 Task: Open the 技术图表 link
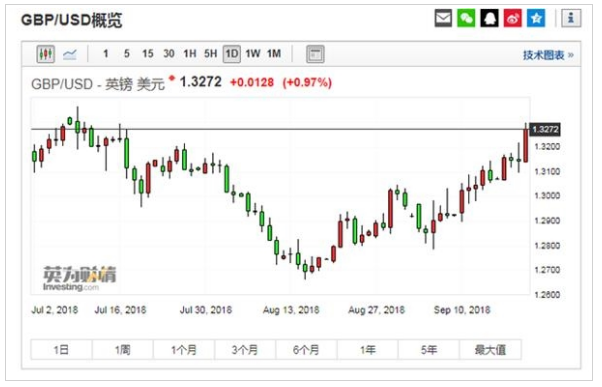pos(548,55)
